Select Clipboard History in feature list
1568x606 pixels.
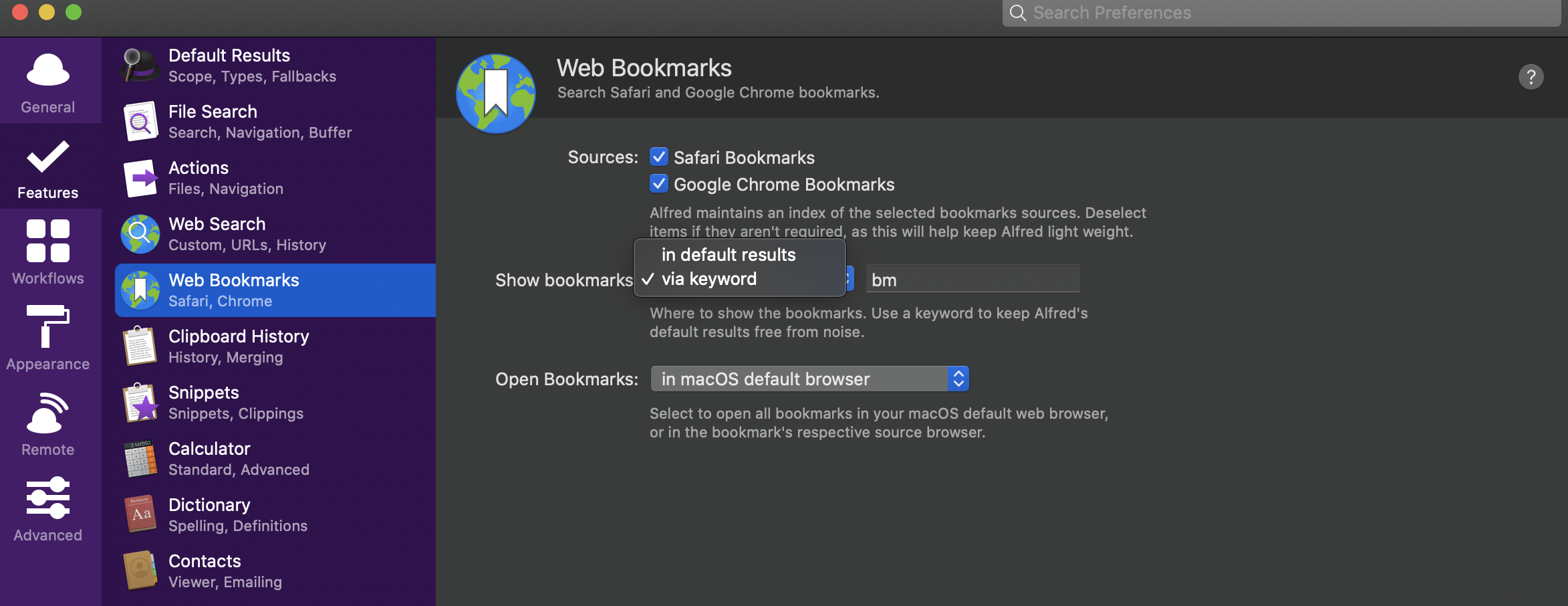239,346
